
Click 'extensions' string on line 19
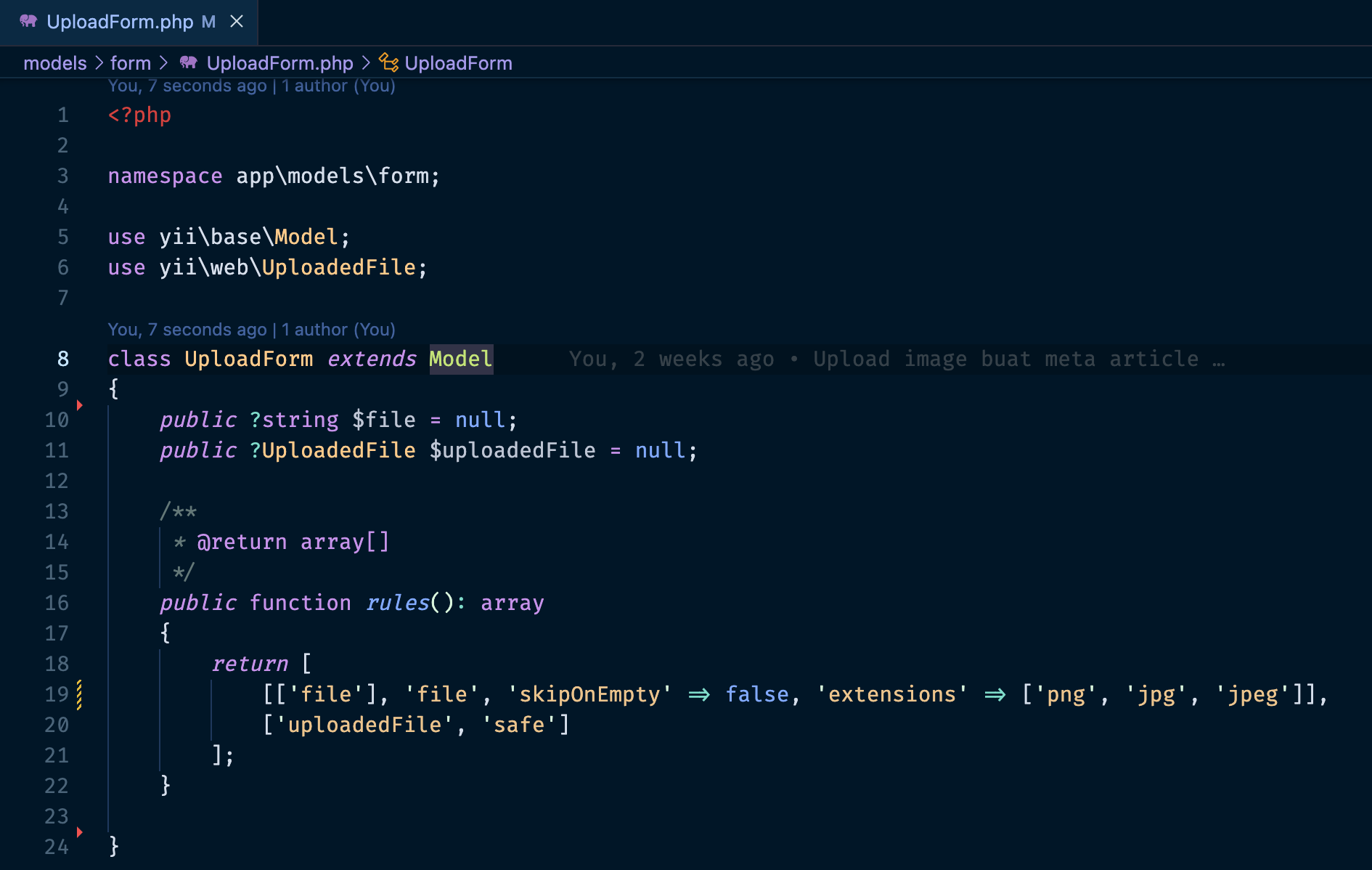point(892,694)
